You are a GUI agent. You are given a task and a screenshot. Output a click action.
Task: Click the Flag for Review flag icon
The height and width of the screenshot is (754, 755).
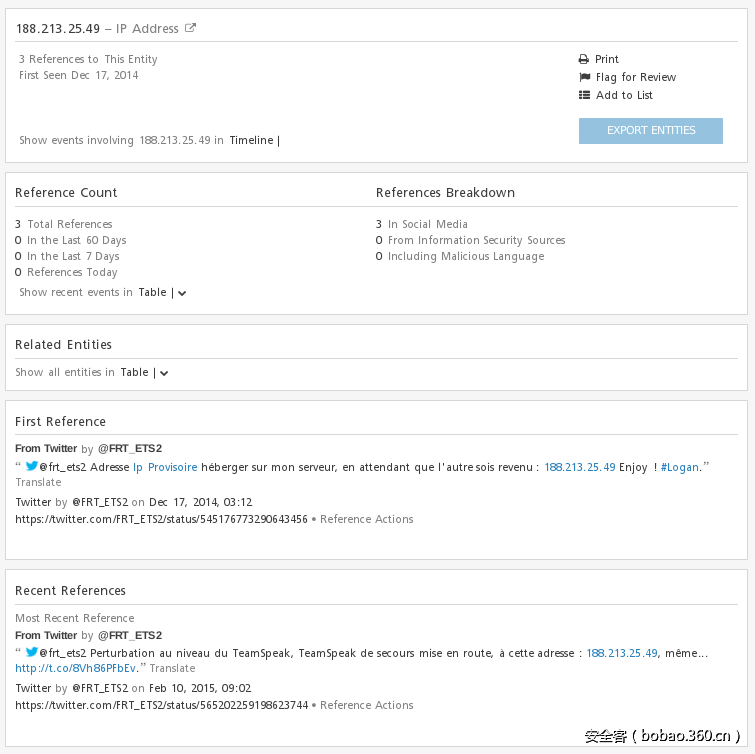click(x=584, y=77)
